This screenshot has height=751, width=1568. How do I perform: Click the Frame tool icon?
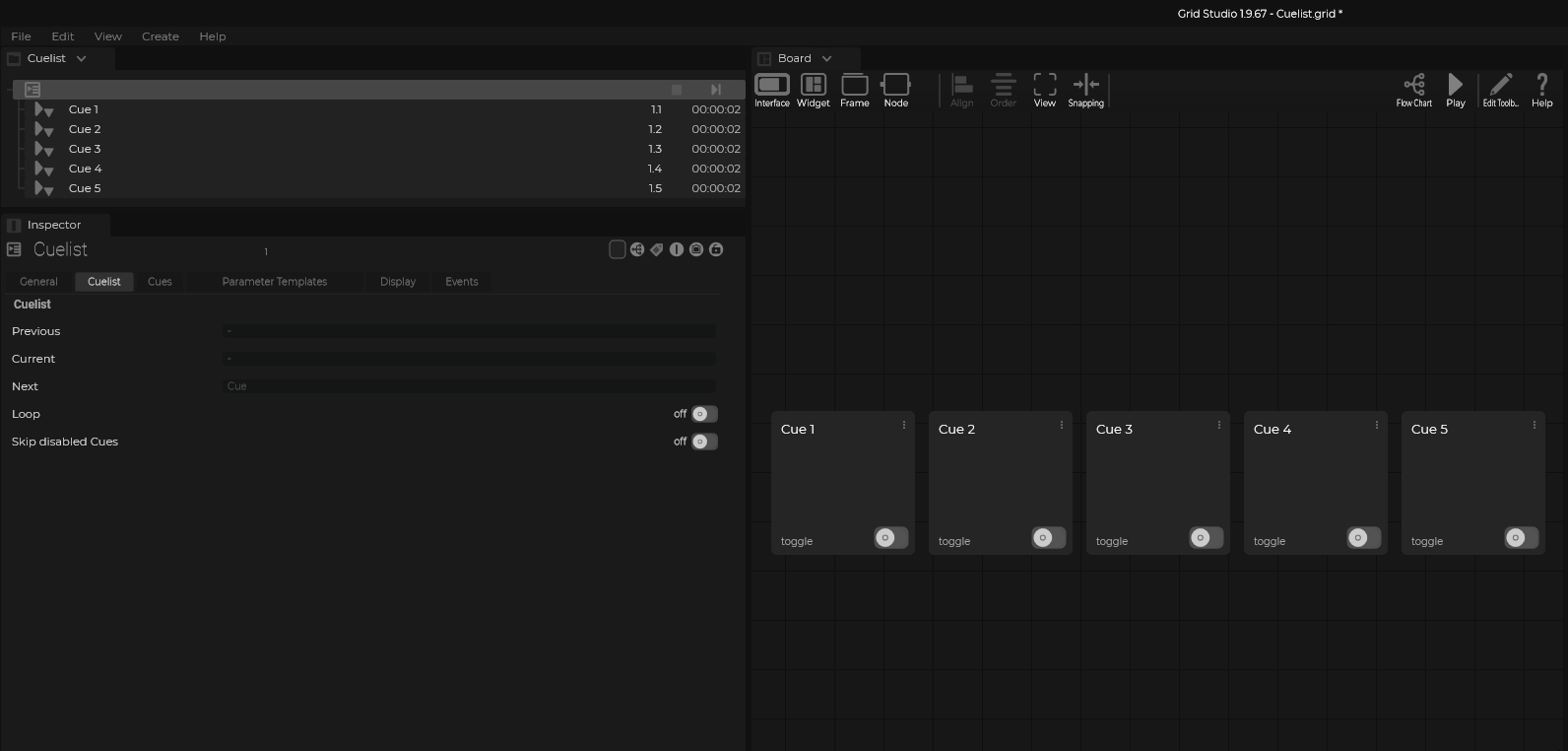coord(854,90)
